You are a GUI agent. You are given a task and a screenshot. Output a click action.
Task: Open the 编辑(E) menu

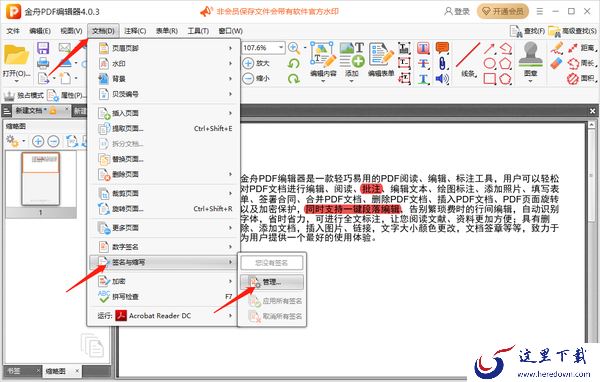point(40,31)
